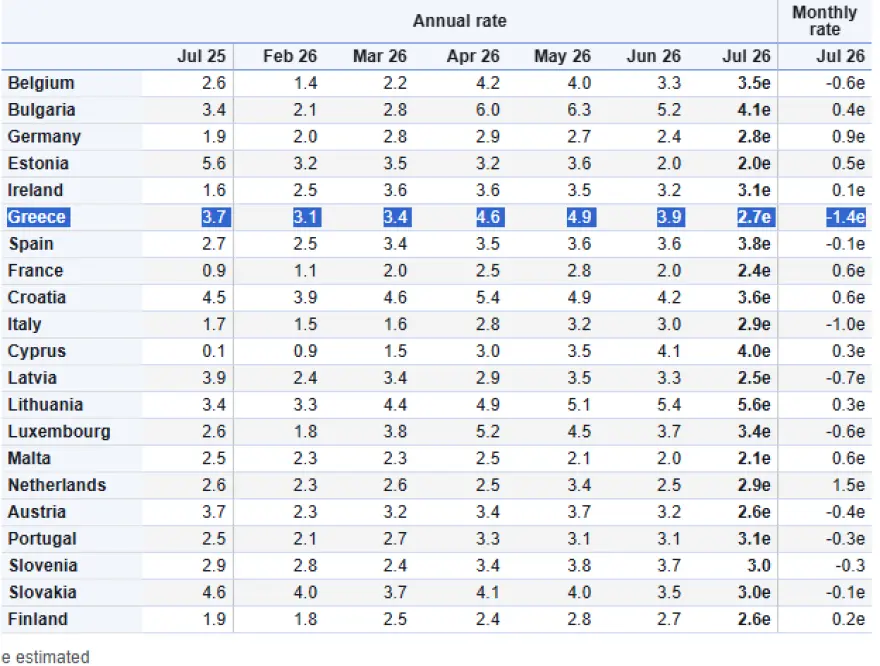Viewport: 880px width, 666px height.
Task: Select Italy monthly rate -1.0e cell
Action: [845, 324]
